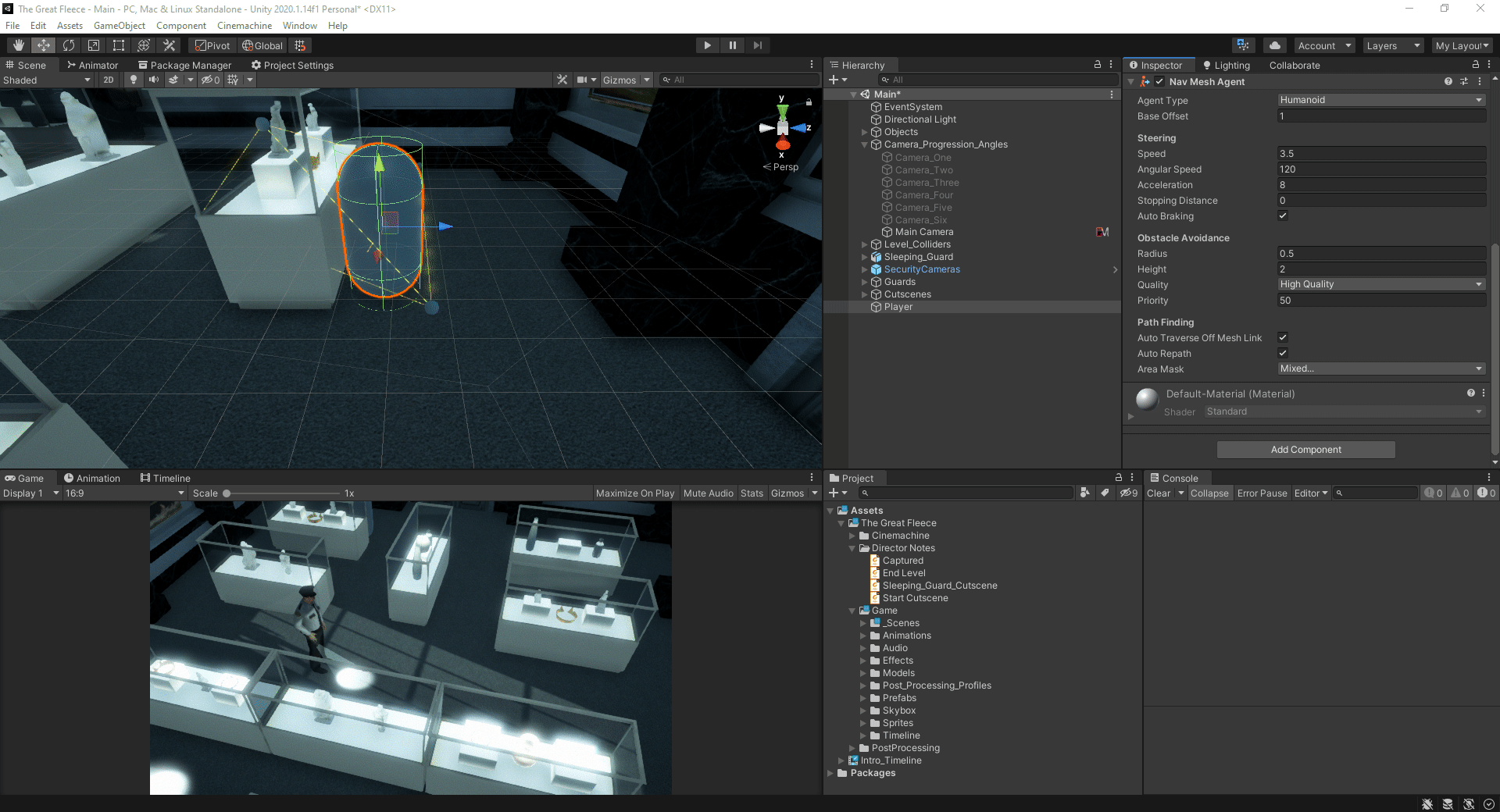Toggle Auto Traverse Off Mesh Link
Viewport: 1500px width, 812px height.
(x=1283, y=337)
